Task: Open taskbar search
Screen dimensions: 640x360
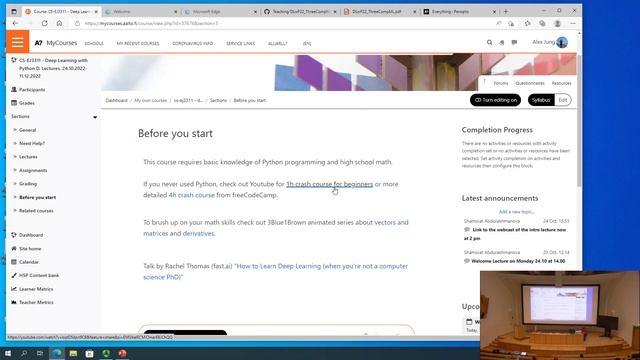Action: click(24, 353)
